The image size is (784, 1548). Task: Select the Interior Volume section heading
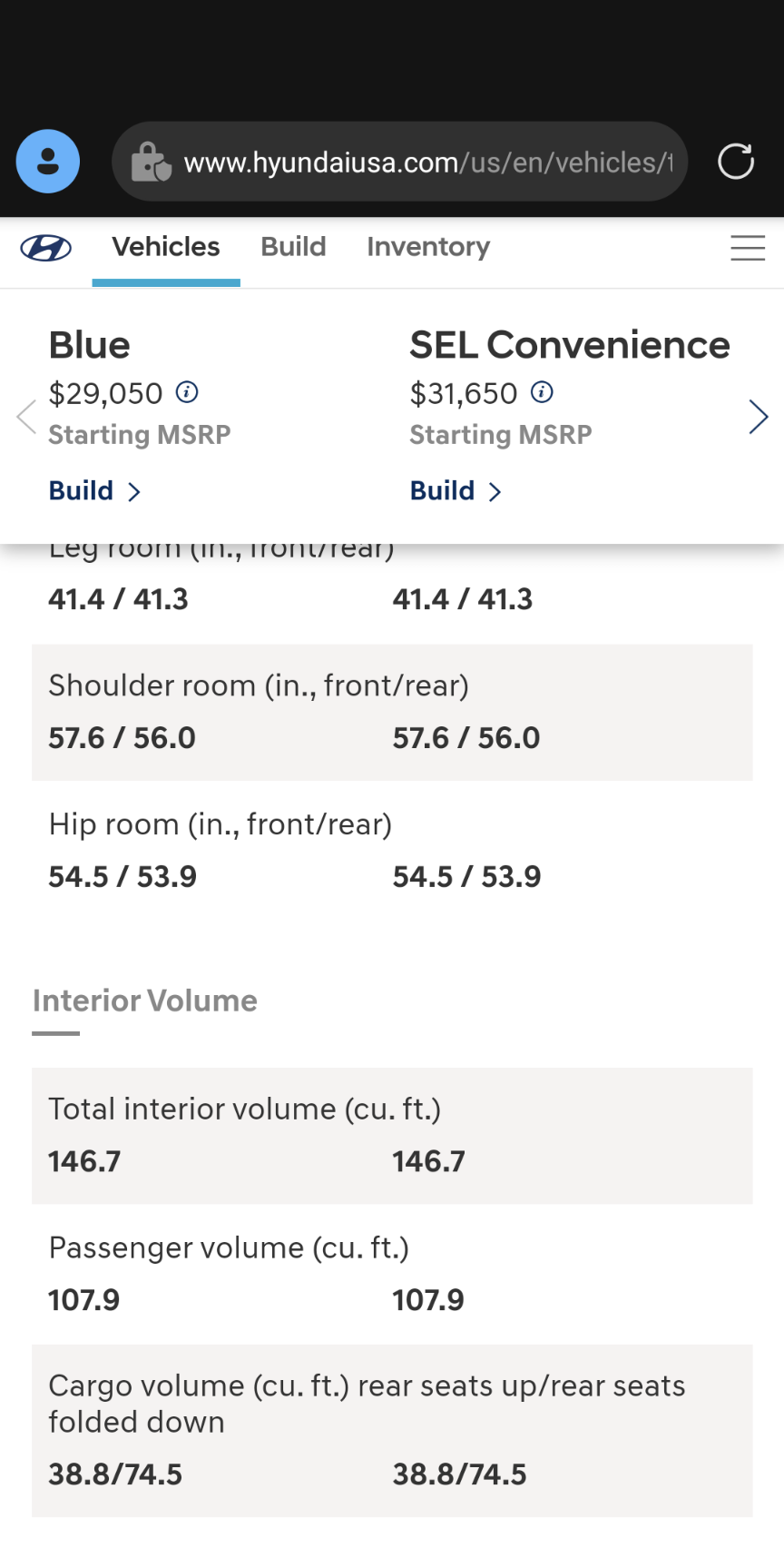tap(145, 1001)
